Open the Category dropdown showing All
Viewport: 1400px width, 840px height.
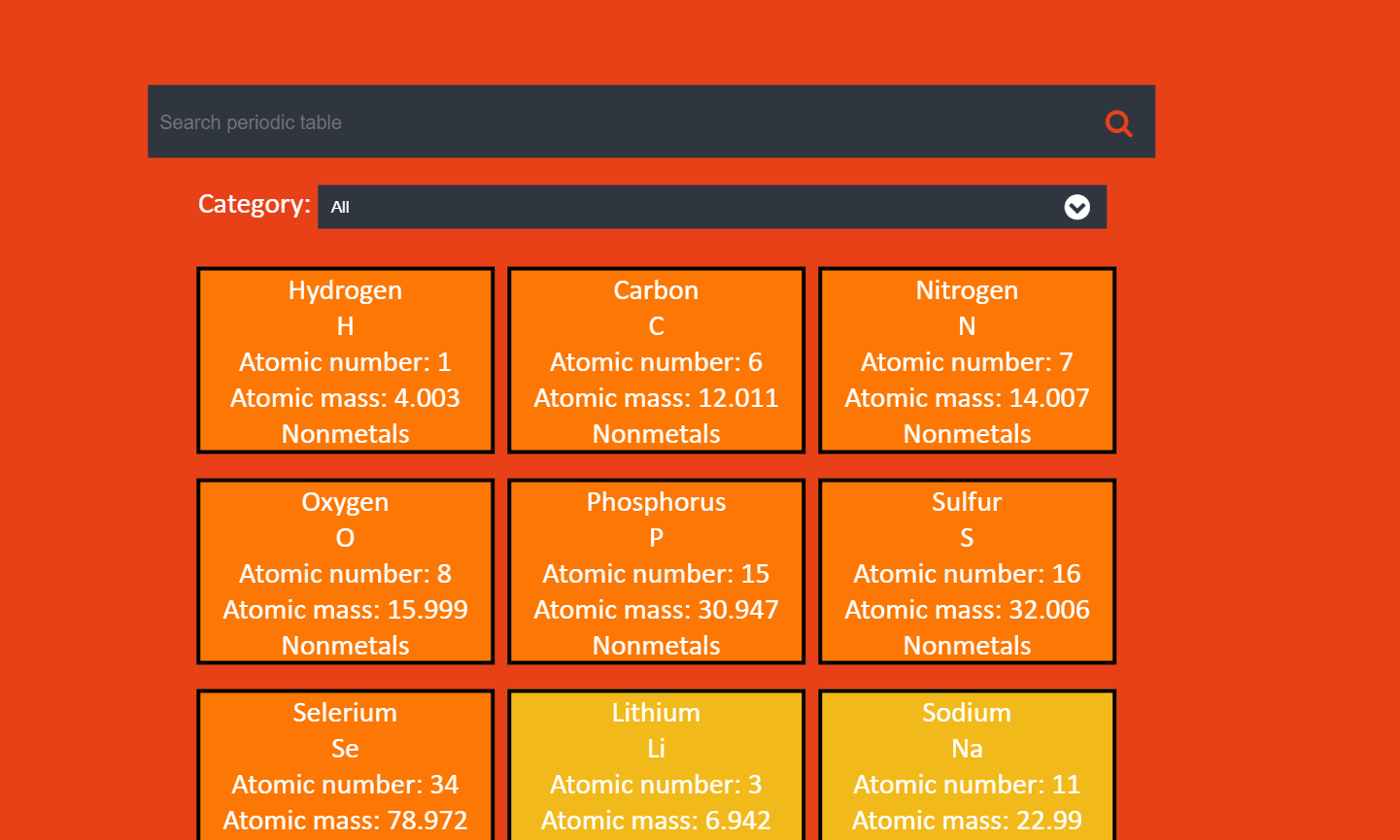pos(711,207)
